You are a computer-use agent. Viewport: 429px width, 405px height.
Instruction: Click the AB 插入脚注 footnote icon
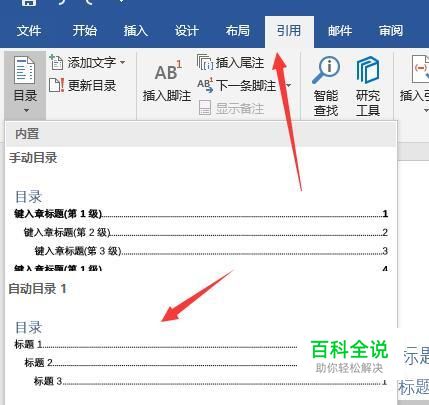coord(168,71)
